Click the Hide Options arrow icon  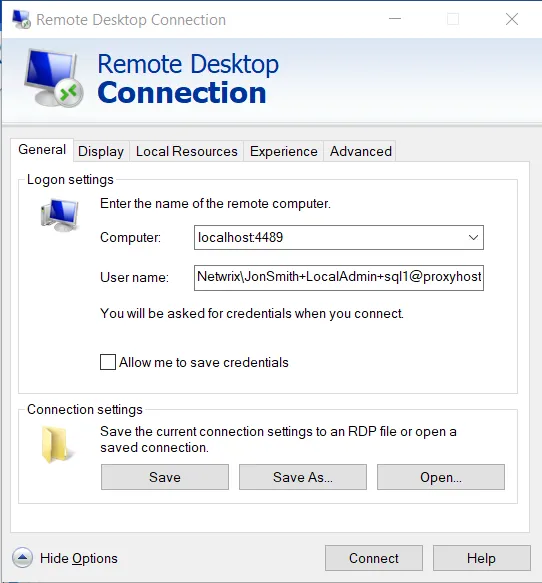(22, 558)
